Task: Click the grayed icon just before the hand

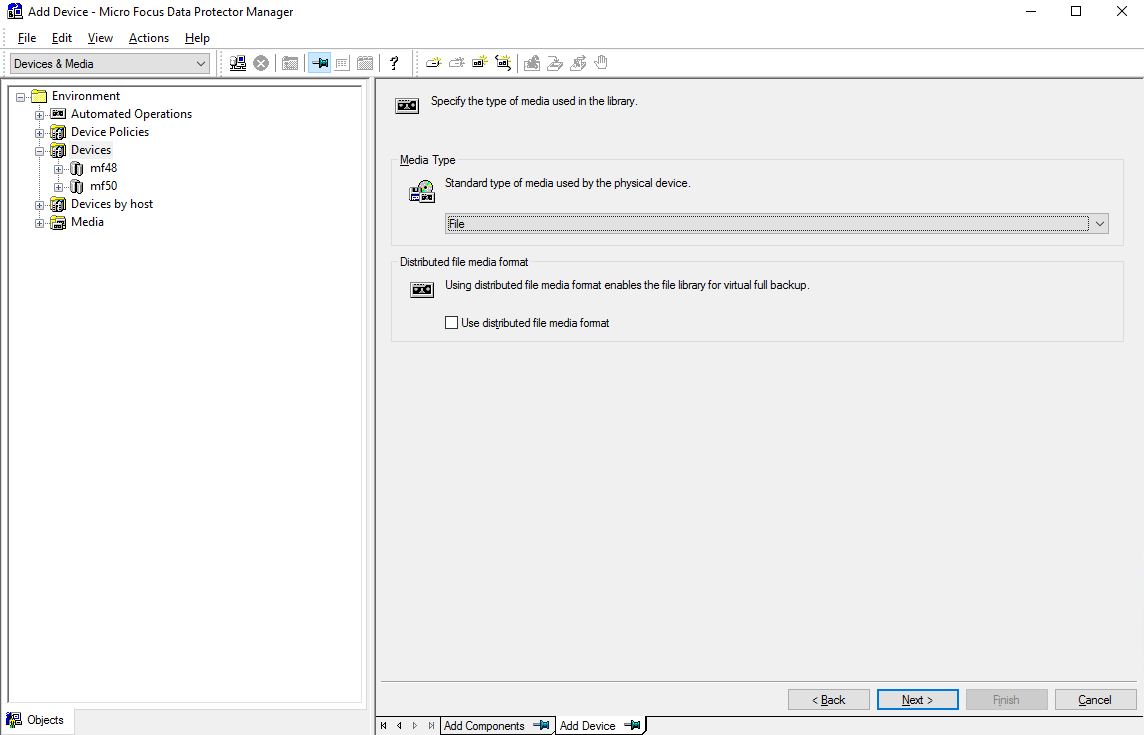Action: [578, 63]
